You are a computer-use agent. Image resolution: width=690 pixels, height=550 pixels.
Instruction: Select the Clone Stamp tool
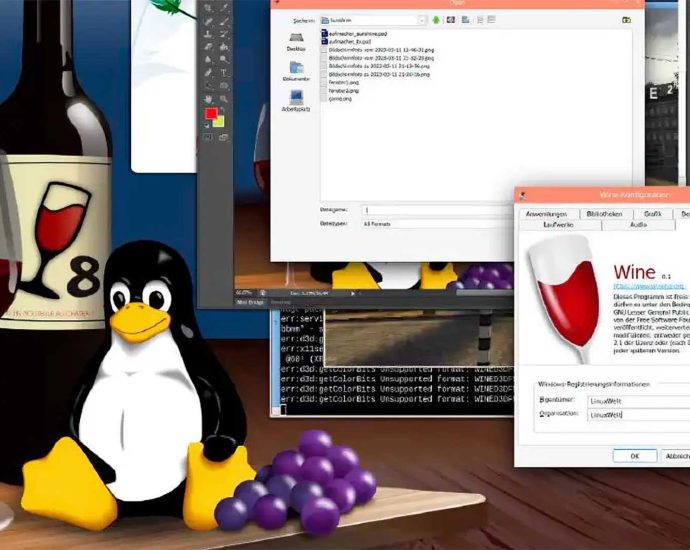[x=208, y=33]
